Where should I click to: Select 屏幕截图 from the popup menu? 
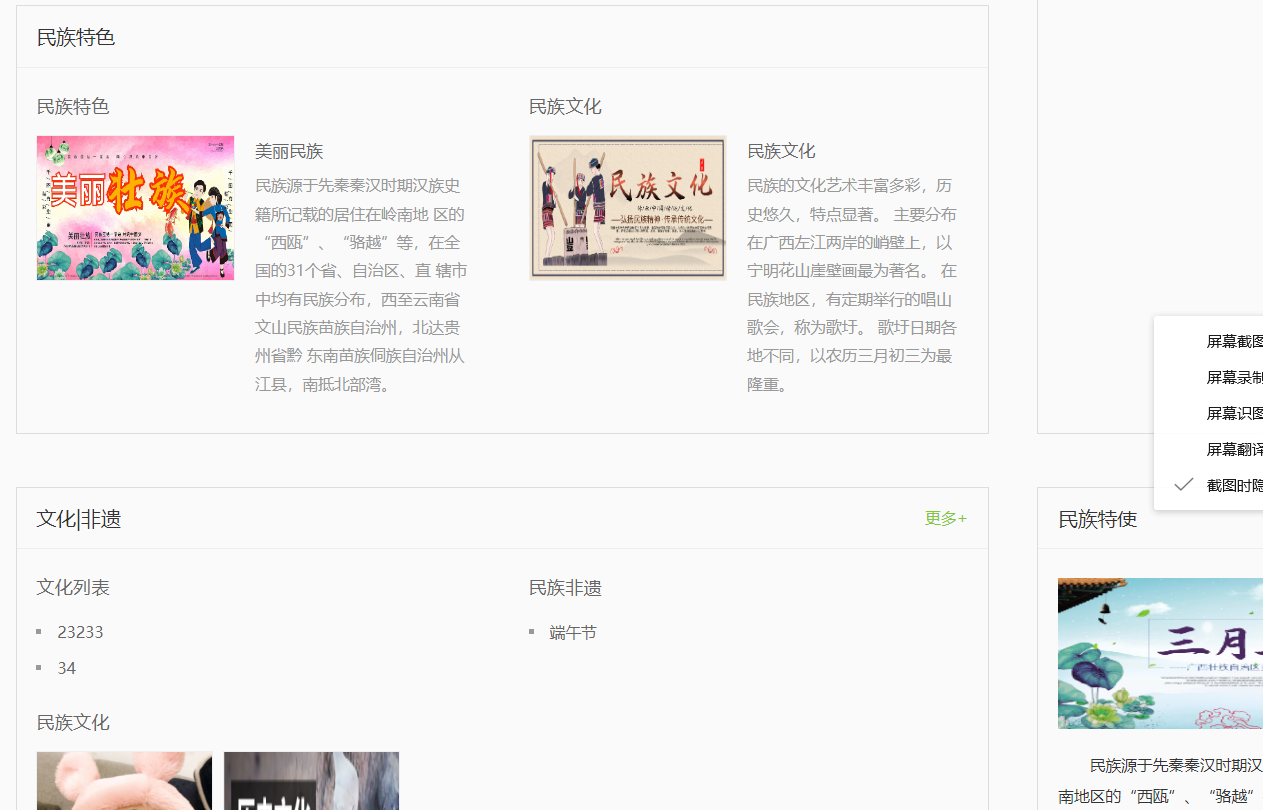pos(1233,341)
